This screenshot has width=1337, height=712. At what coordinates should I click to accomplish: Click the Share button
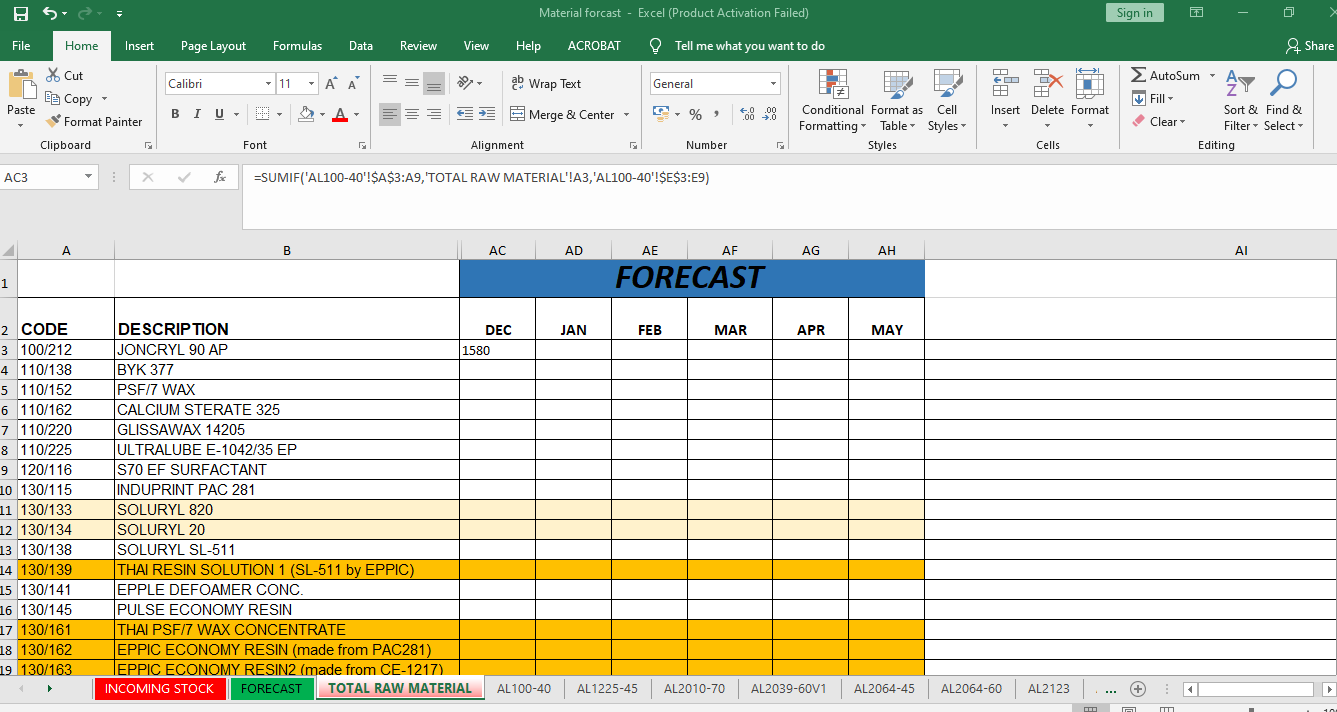point(1310,46)
